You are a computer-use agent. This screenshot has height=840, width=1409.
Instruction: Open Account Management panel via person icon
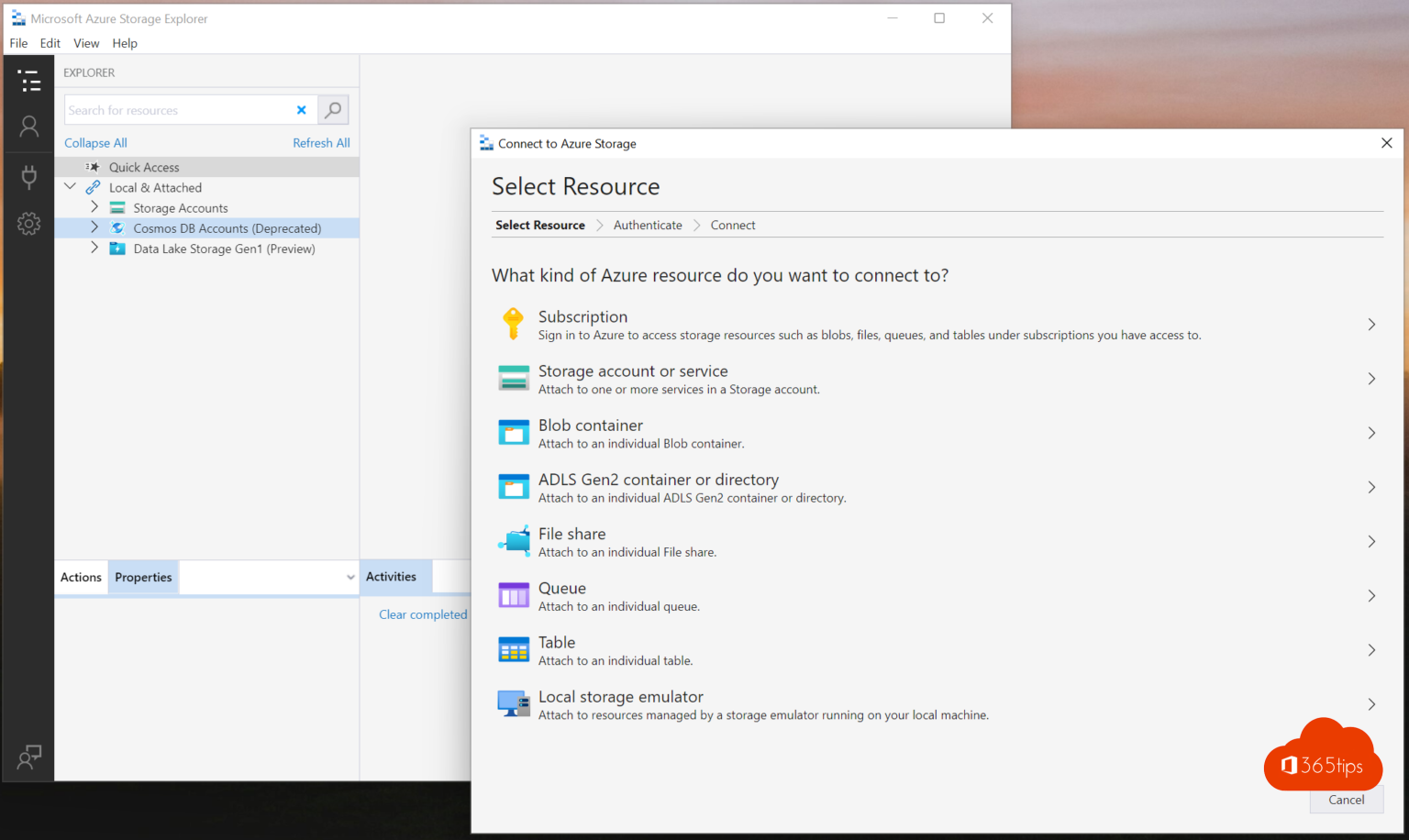pos(28,126)
